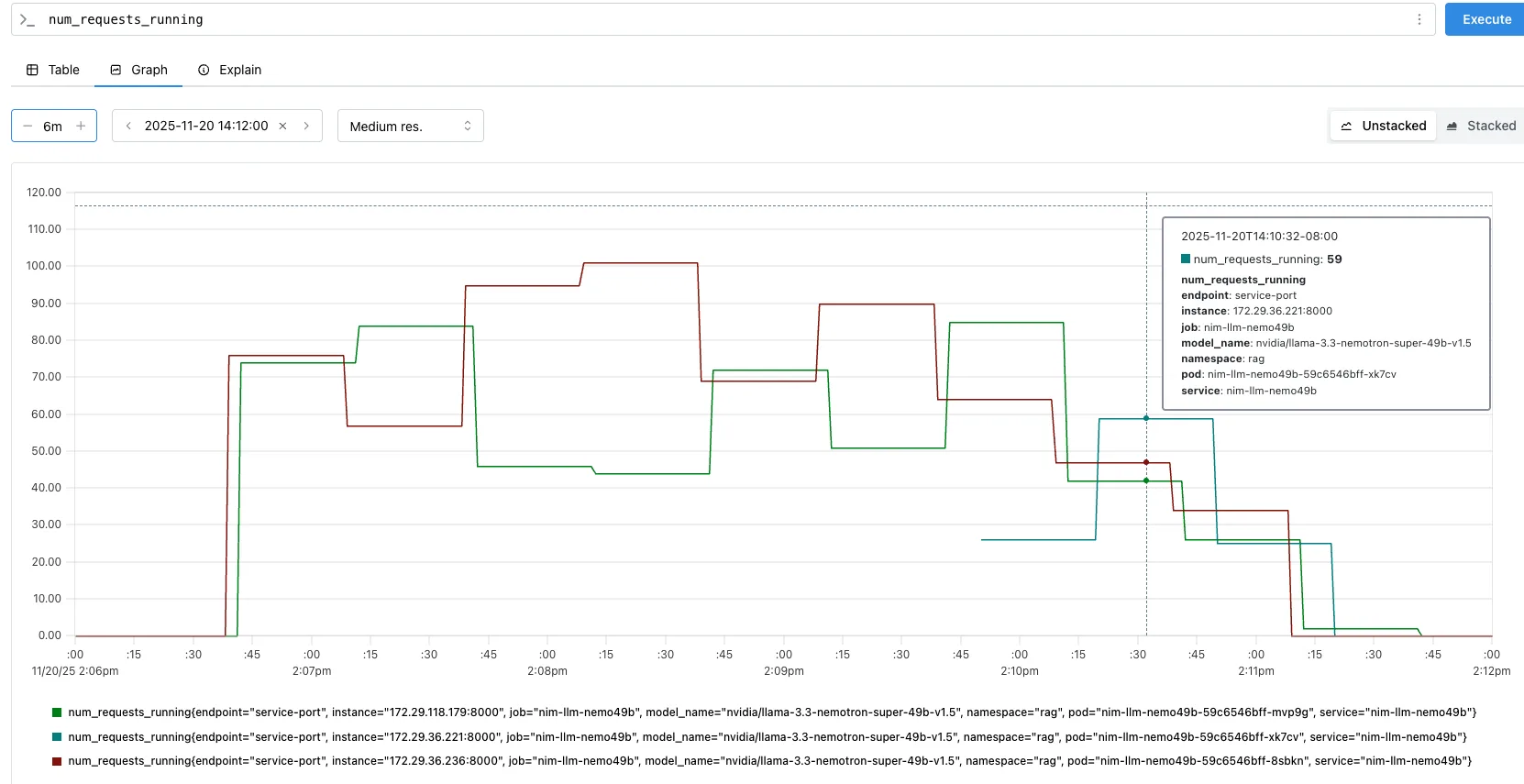Open the three-dot query options menu
Image resolution: width=1524 pixels, height=784 pixels.
(1419, 19)
